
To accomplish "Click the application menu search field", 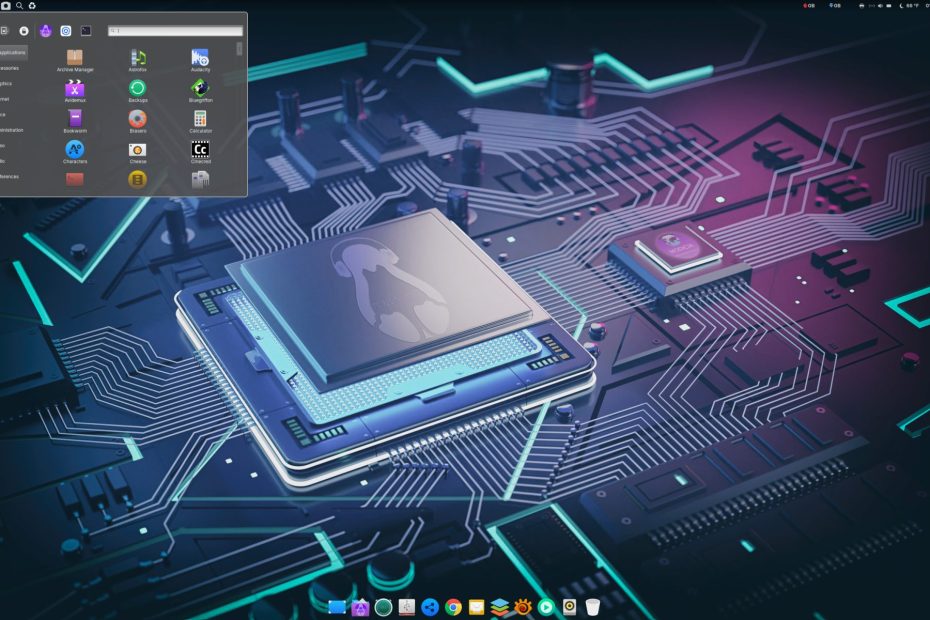I will tap(176, 31).
